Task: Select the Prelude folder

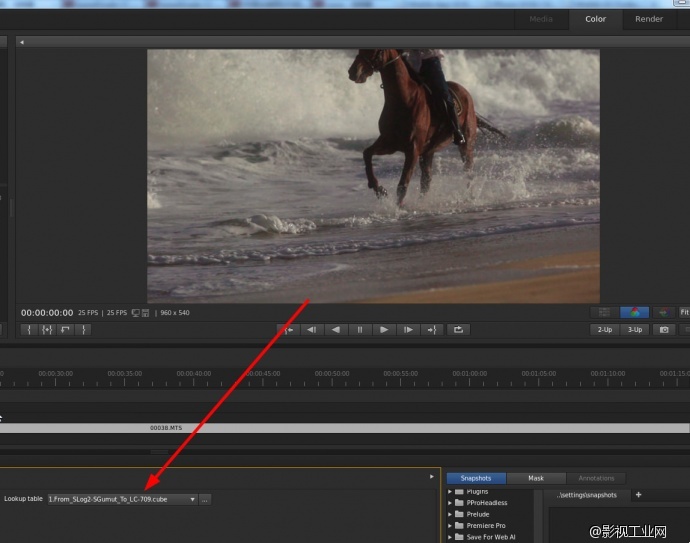Action: tap(478, 514)
